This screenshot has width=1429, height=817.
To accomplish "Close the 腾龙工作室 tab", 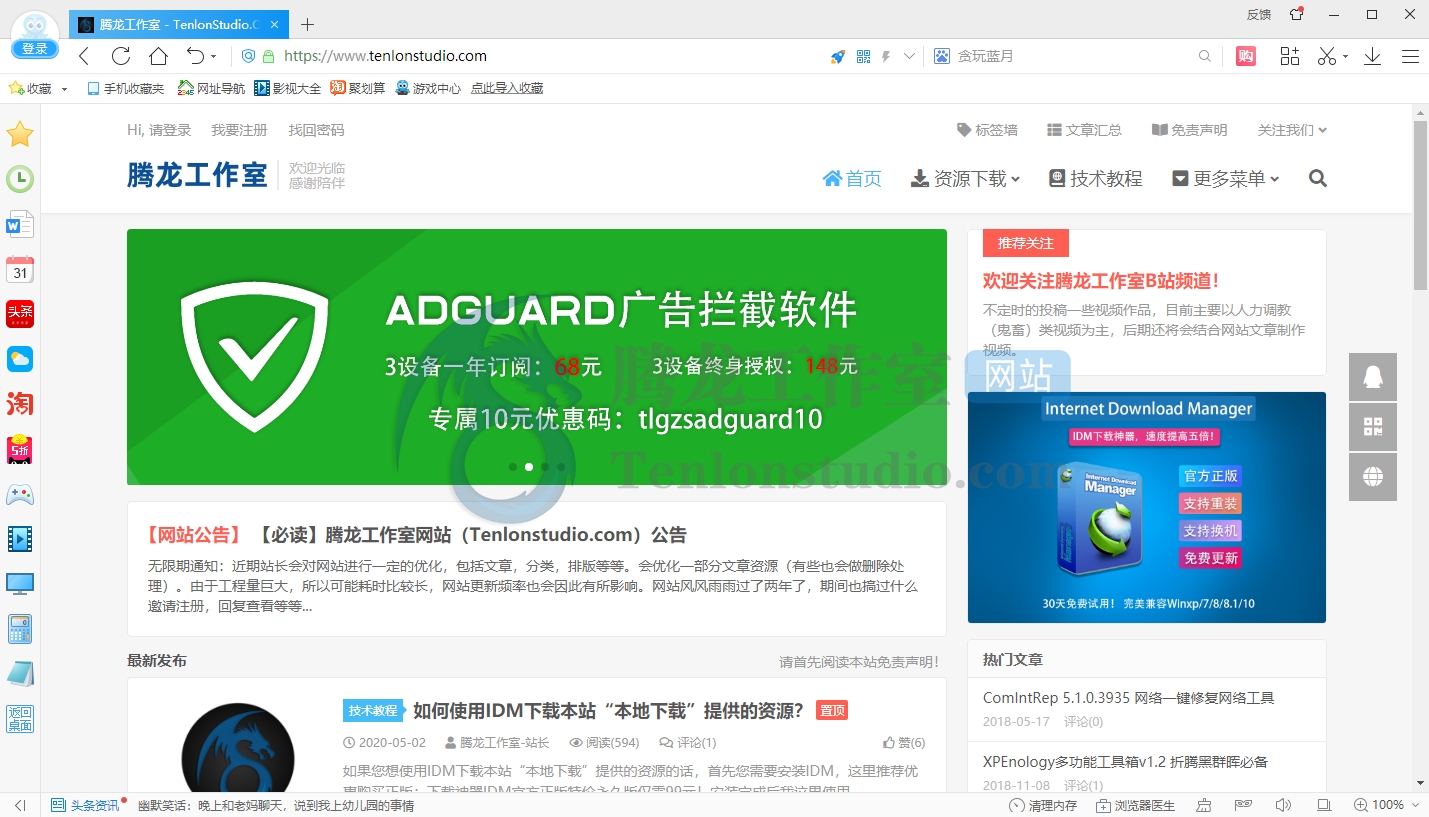I will click(x=276, y=24).
